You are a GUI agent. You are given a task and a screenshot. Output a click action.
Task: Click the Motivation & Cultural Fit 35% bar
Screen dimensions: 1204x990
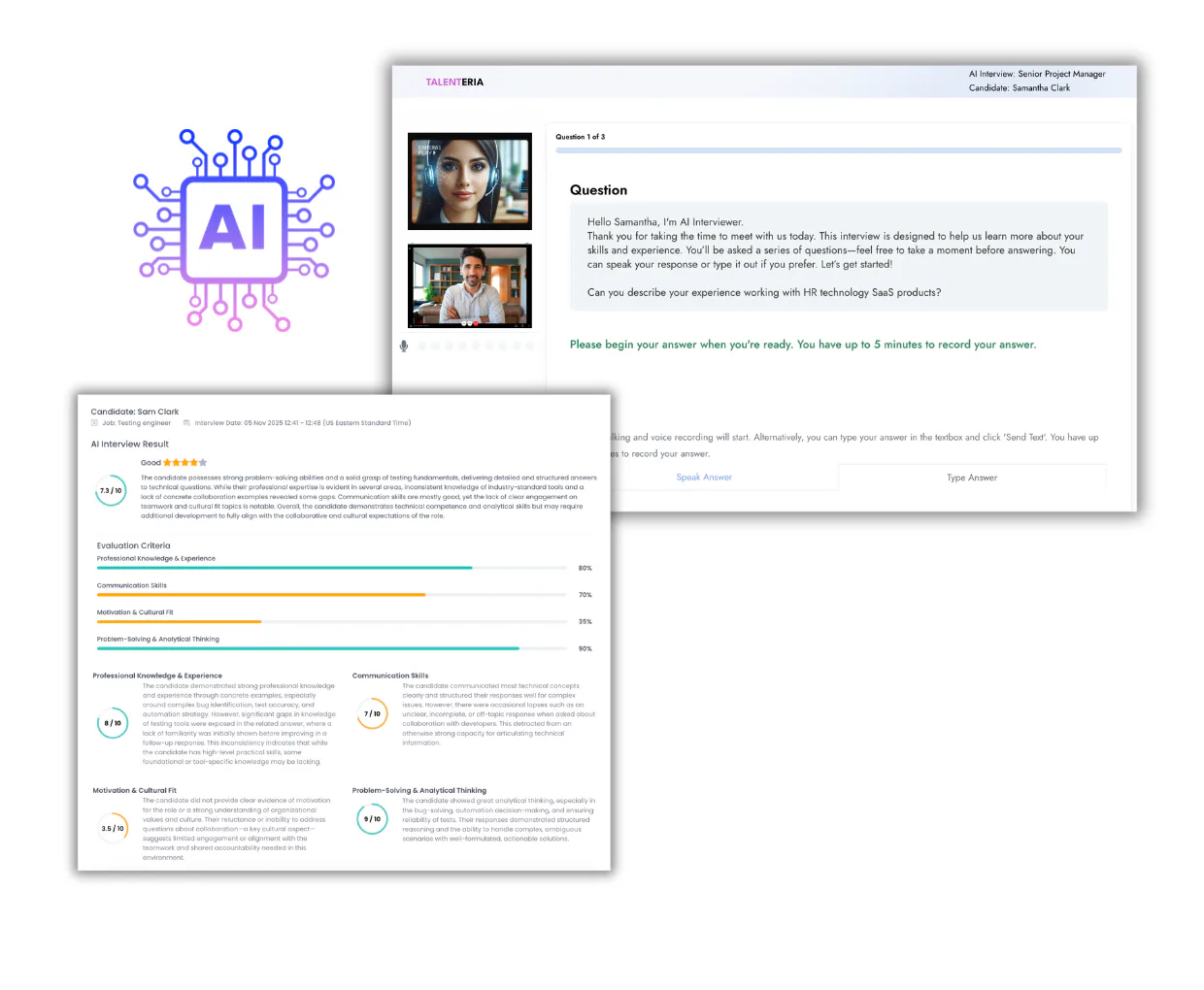coord(331,621)
